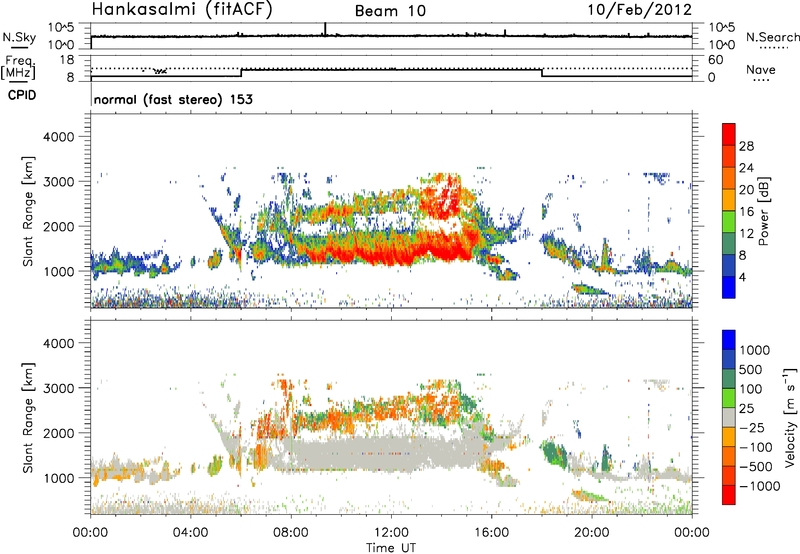Click "Slant Range [km]" label of power panel

pyautogui.click(x=28, y=211)
